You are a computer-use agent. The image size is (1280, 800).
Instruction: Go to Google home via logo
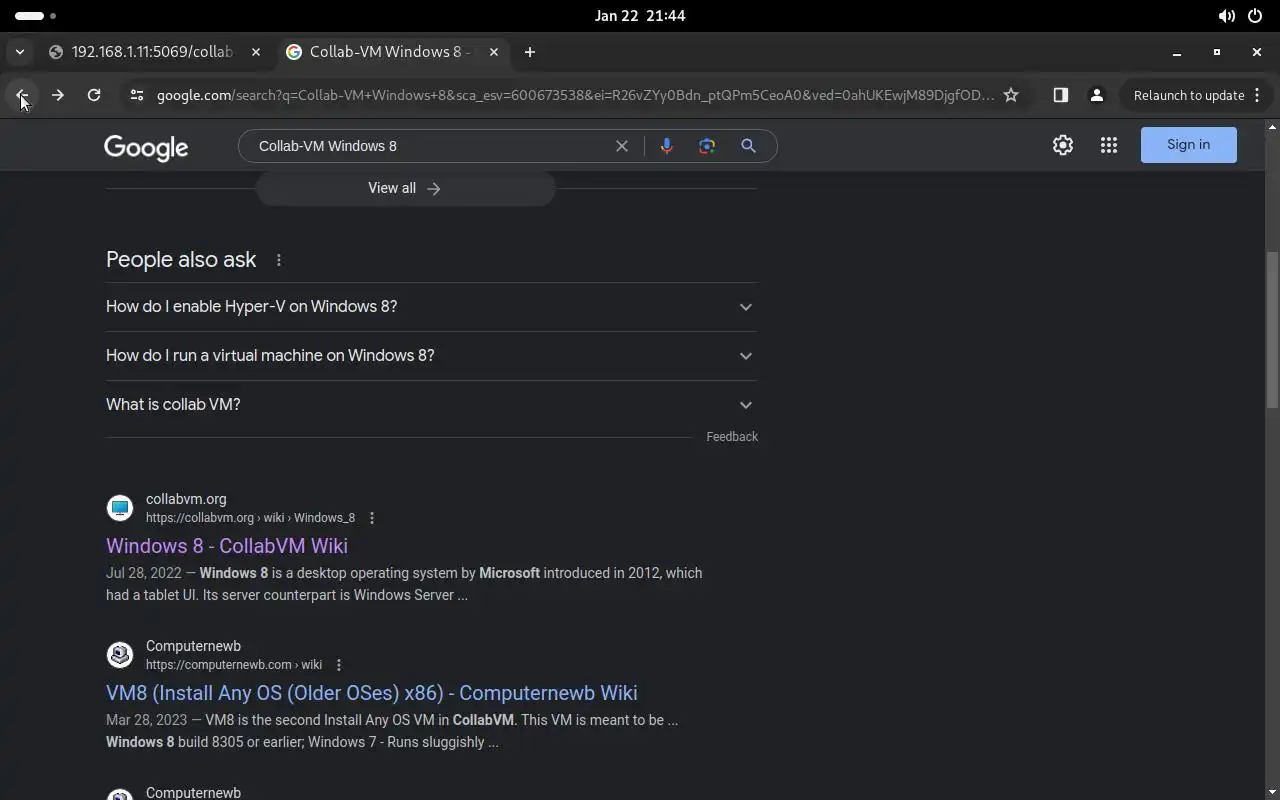(146, 148)
